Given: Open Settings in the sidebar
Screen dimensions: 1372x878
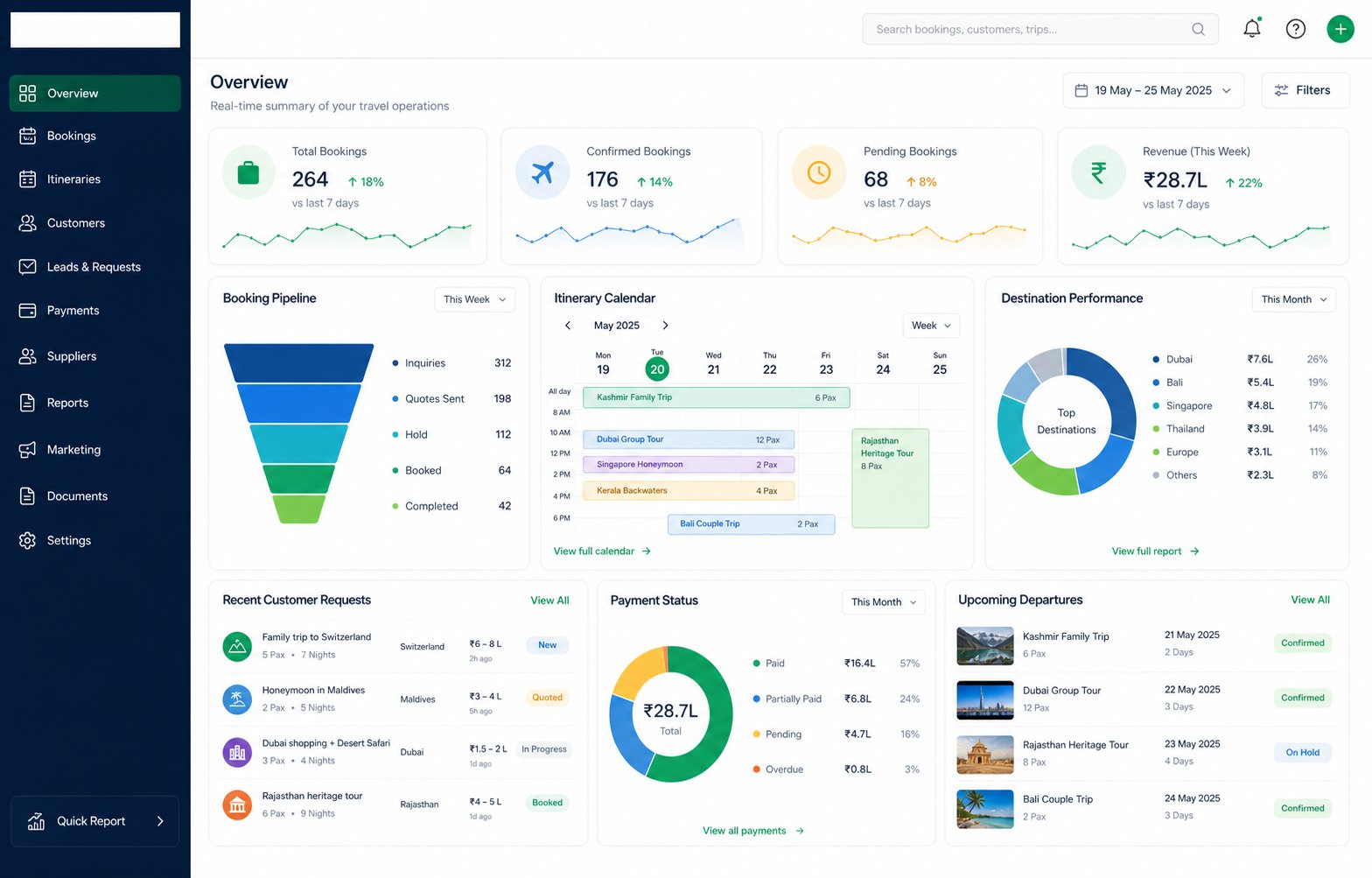Looking at the screenshot, I should pyautogui.click(x=94, y=540).
